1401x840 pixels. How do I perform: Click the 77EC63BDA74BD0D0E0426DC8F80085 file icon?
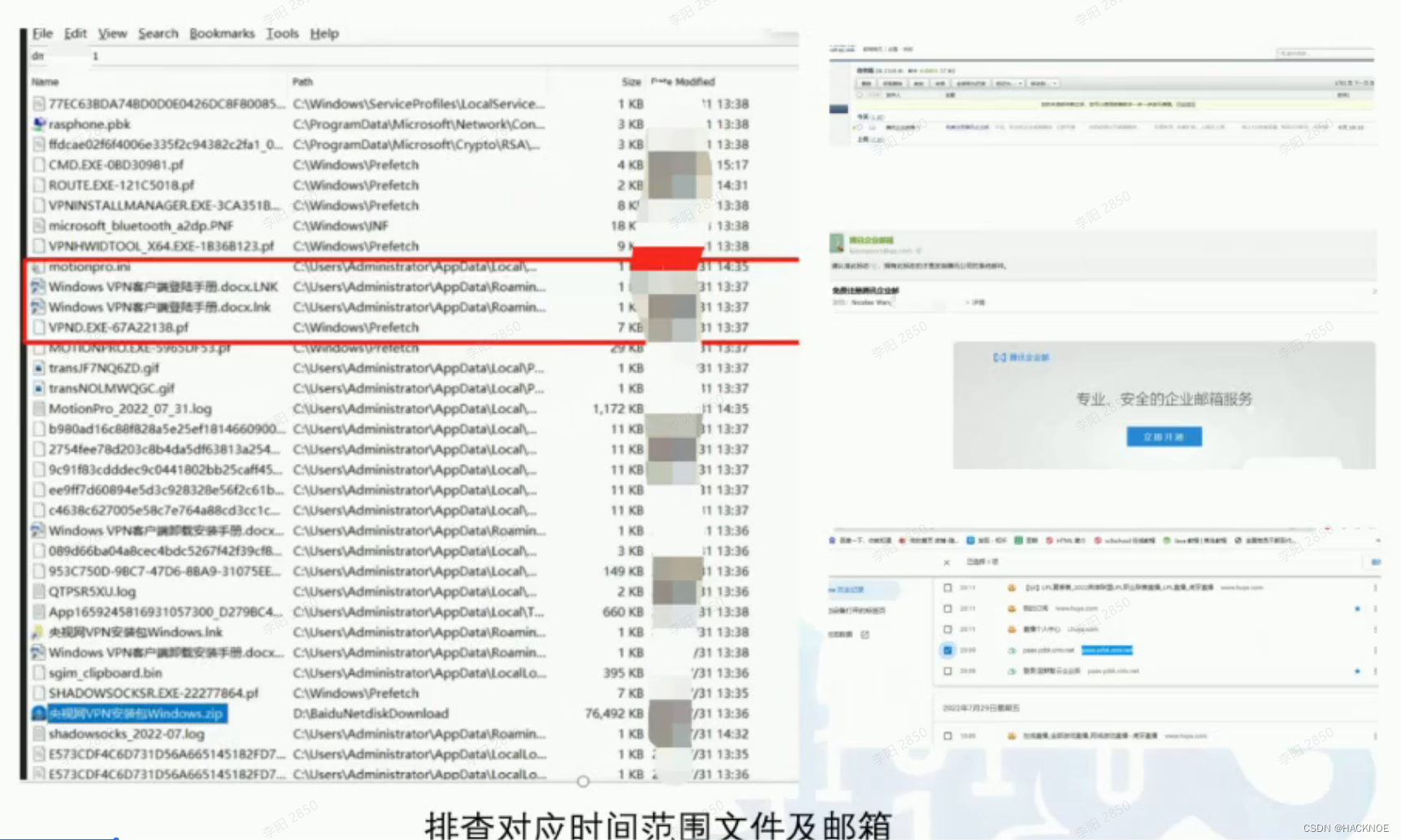[38, 104]
